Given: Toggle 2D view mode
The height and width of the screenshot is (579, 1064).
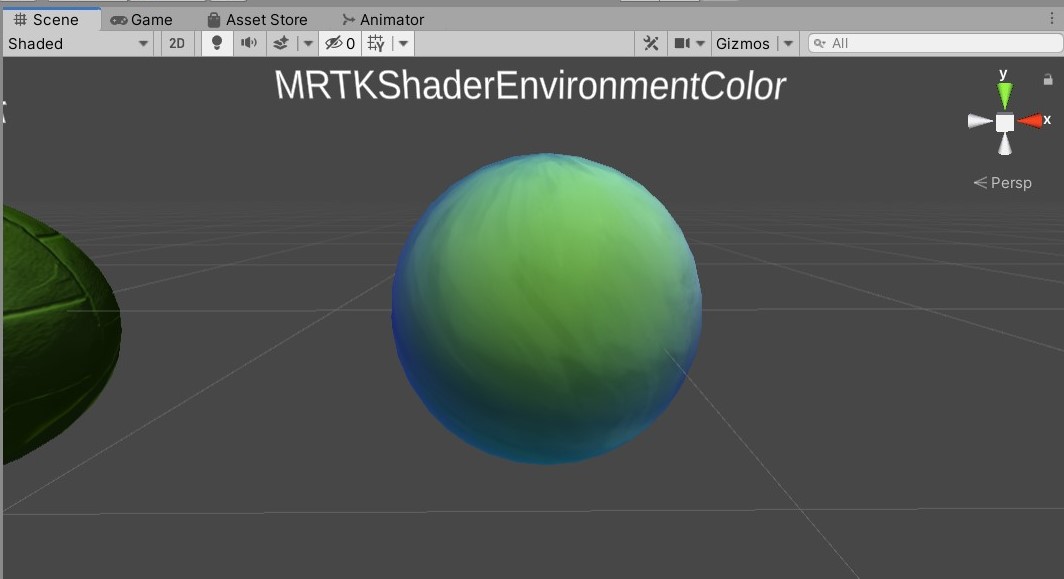Looking at the screenshot, I should pos(177,43).
